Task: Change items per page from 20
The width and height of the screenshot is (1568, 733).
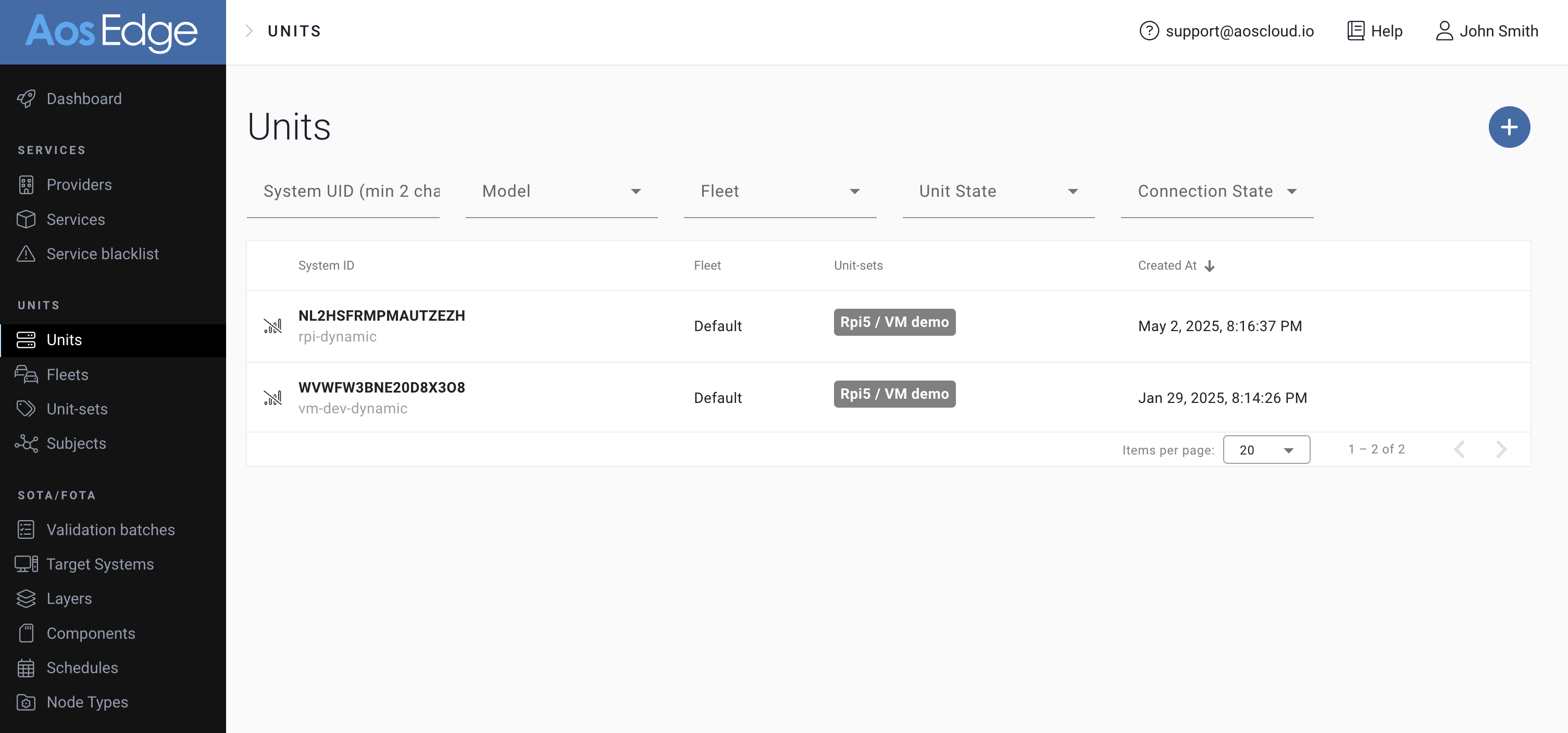Action: (x=1265, y=450)
